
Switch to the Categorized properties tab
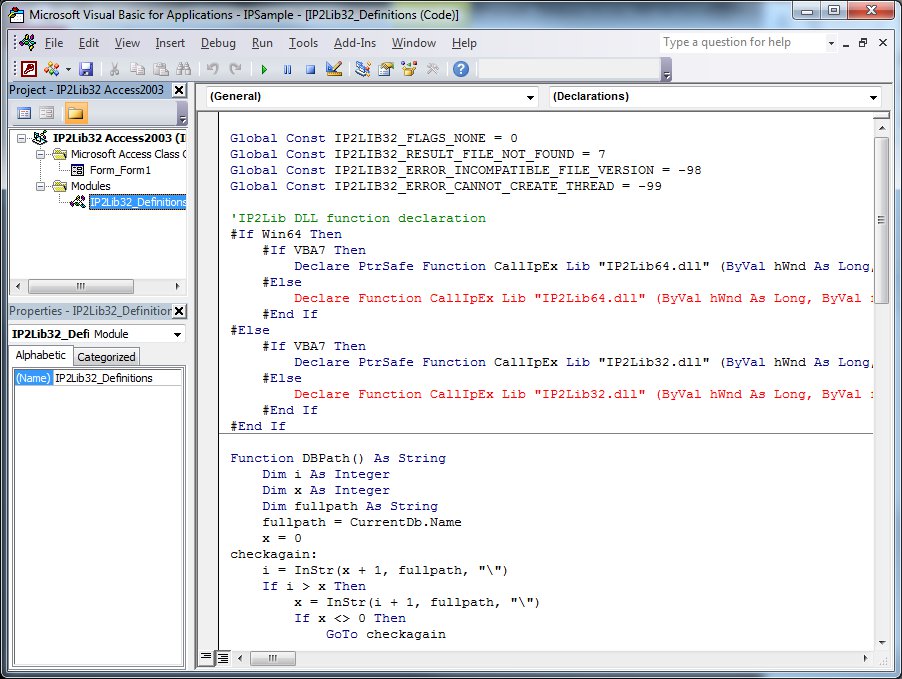(x=106, y=357)
